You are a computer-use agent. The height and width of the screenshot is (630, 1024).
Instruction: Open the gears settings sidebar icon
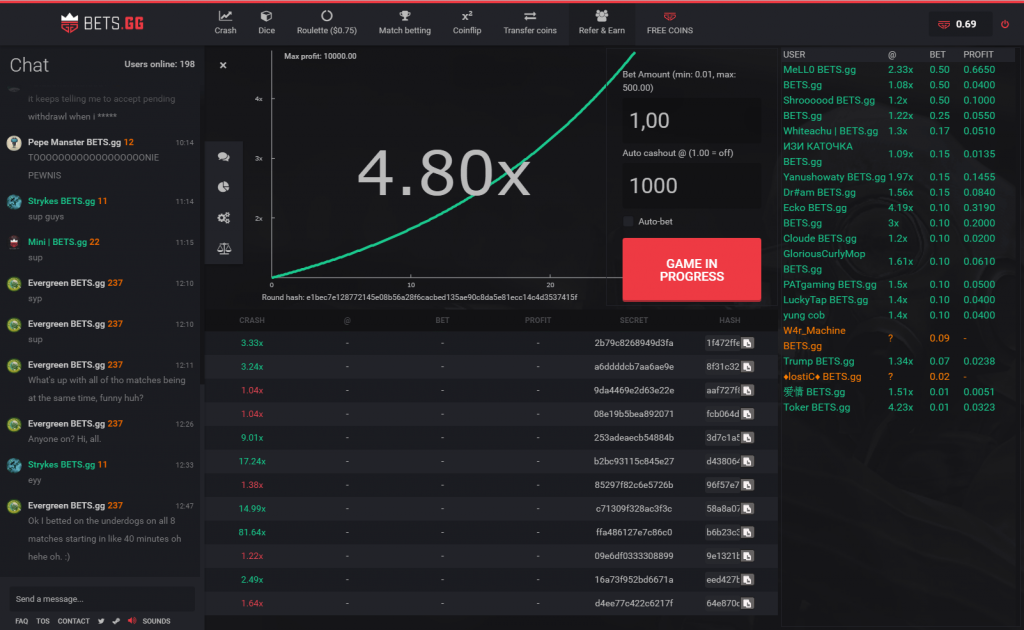click(223, 217)
